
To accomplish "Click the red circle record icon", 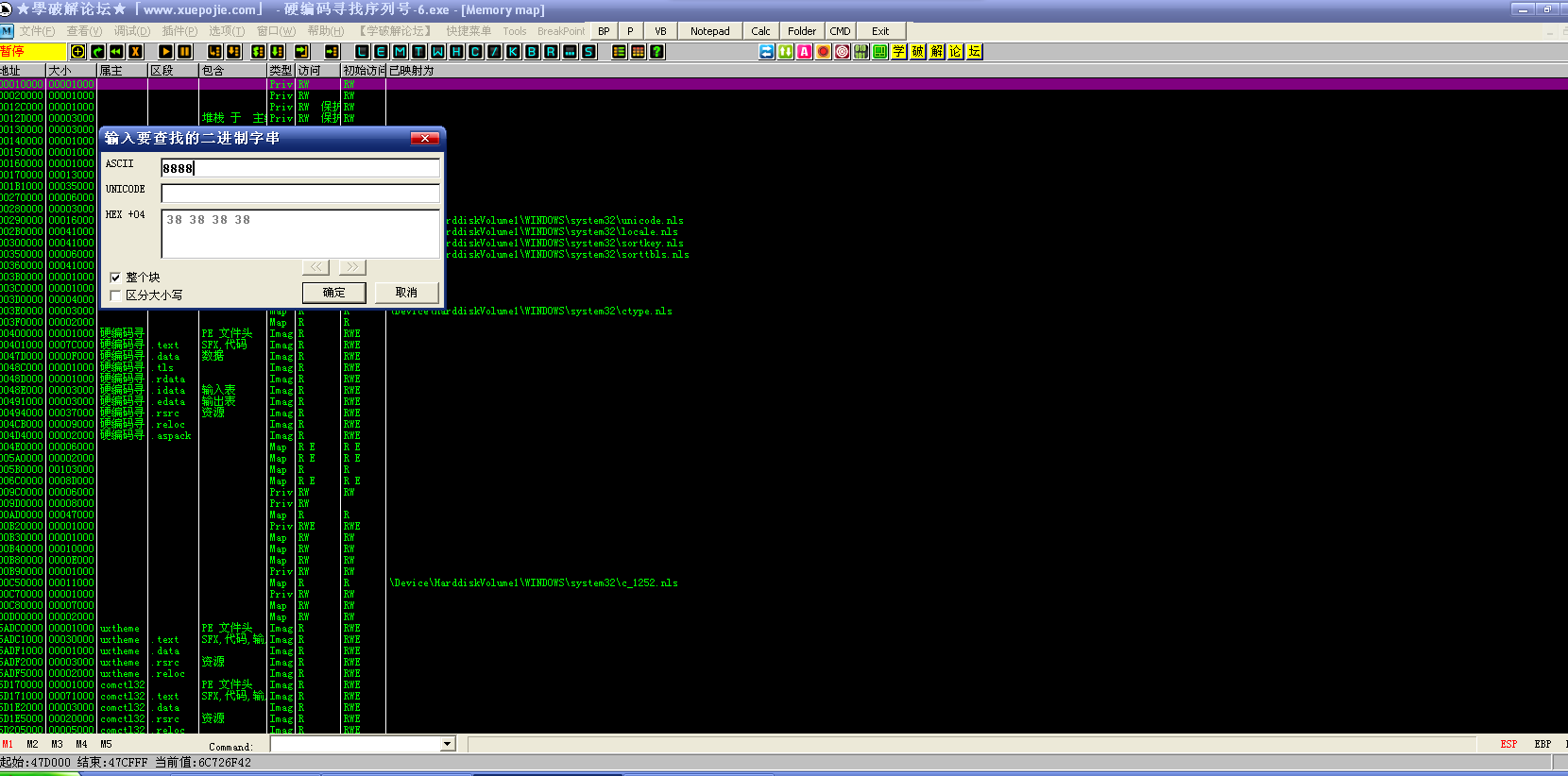I will pos(824,52).
